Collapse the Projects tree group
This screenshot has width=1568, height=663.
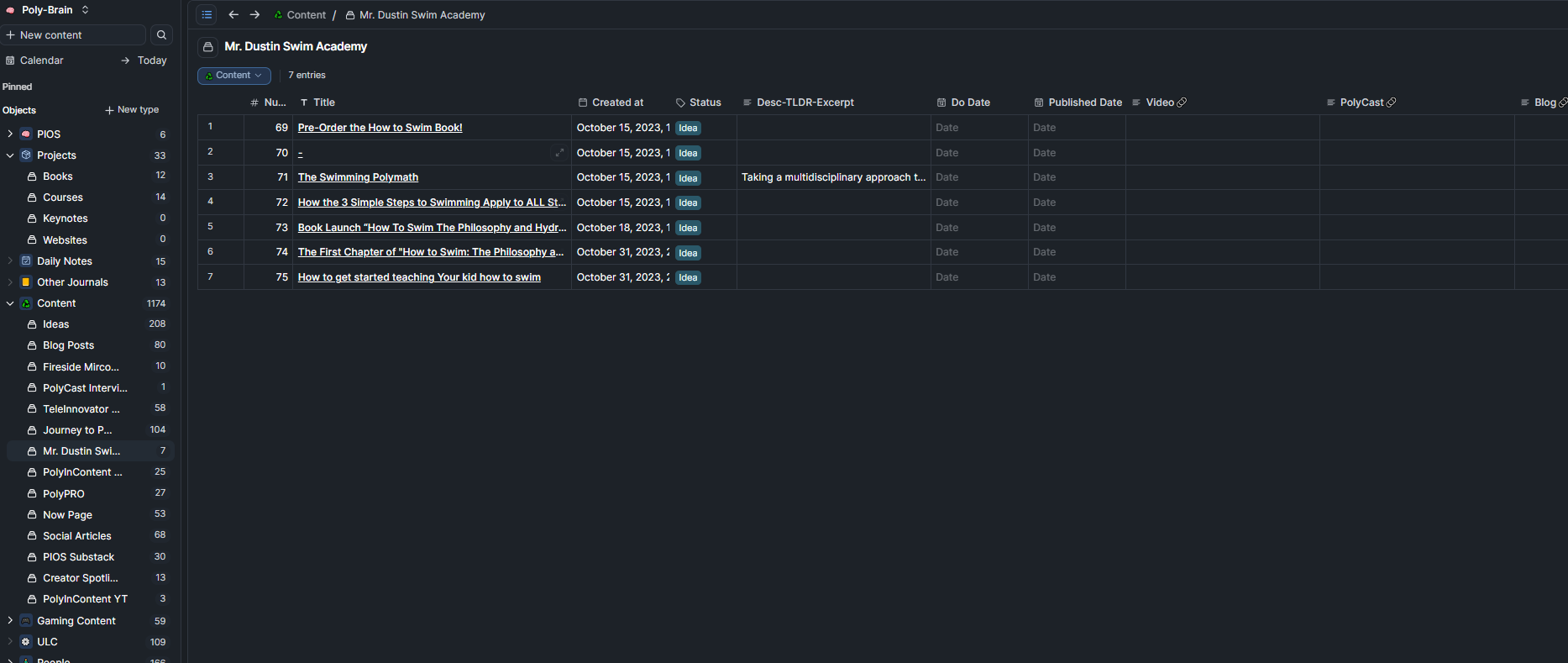(x=10, y=155)
